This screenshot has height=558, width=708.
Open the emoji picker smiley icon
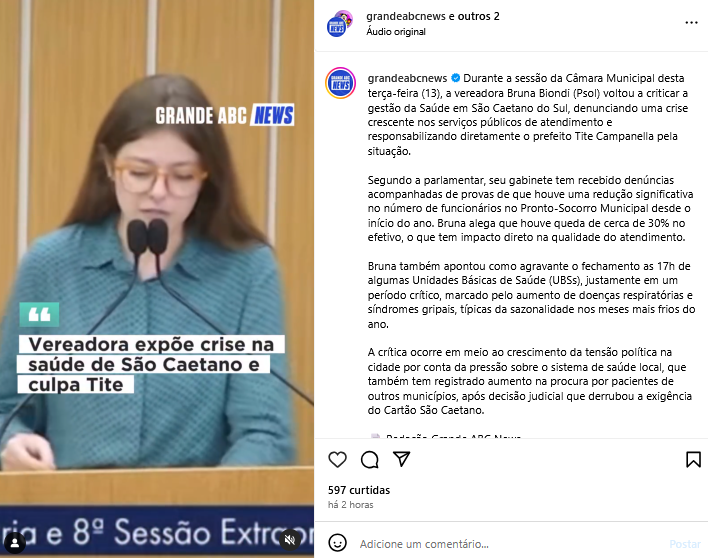[337, 543]
